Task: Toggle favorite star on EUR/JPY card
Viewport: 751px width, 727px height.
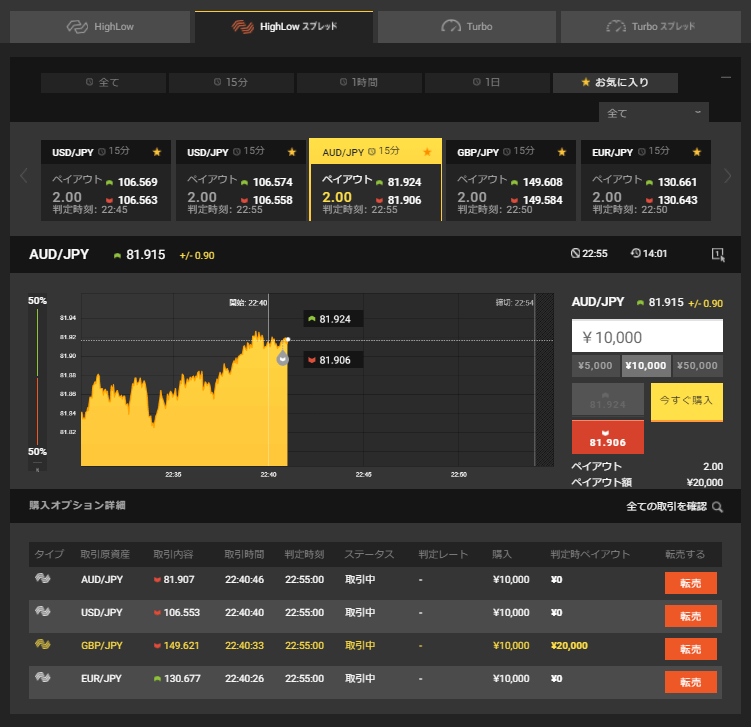Action: tap(697, 152)
